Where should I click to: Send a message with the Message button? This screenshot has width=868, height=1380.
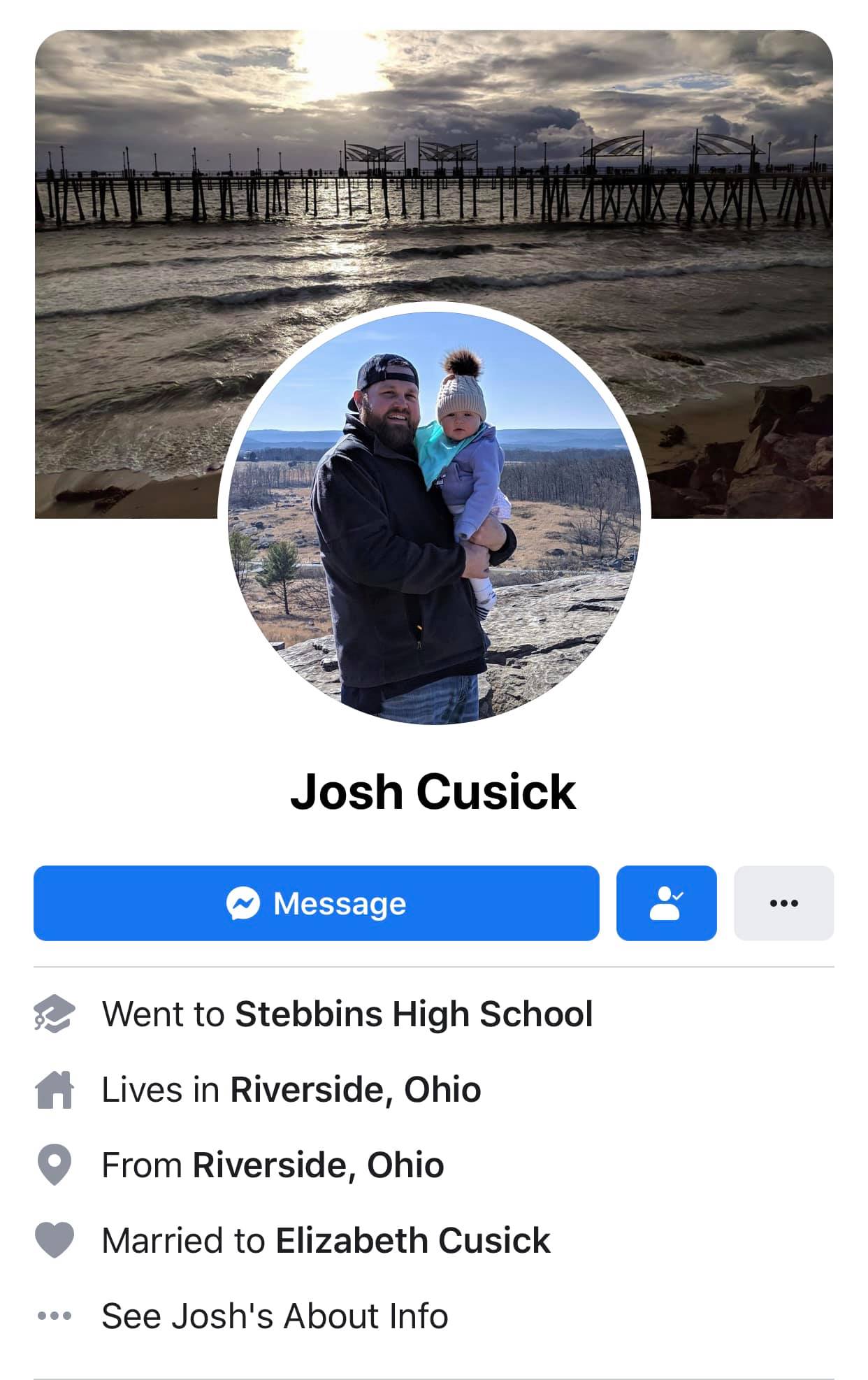coord(317,903)
